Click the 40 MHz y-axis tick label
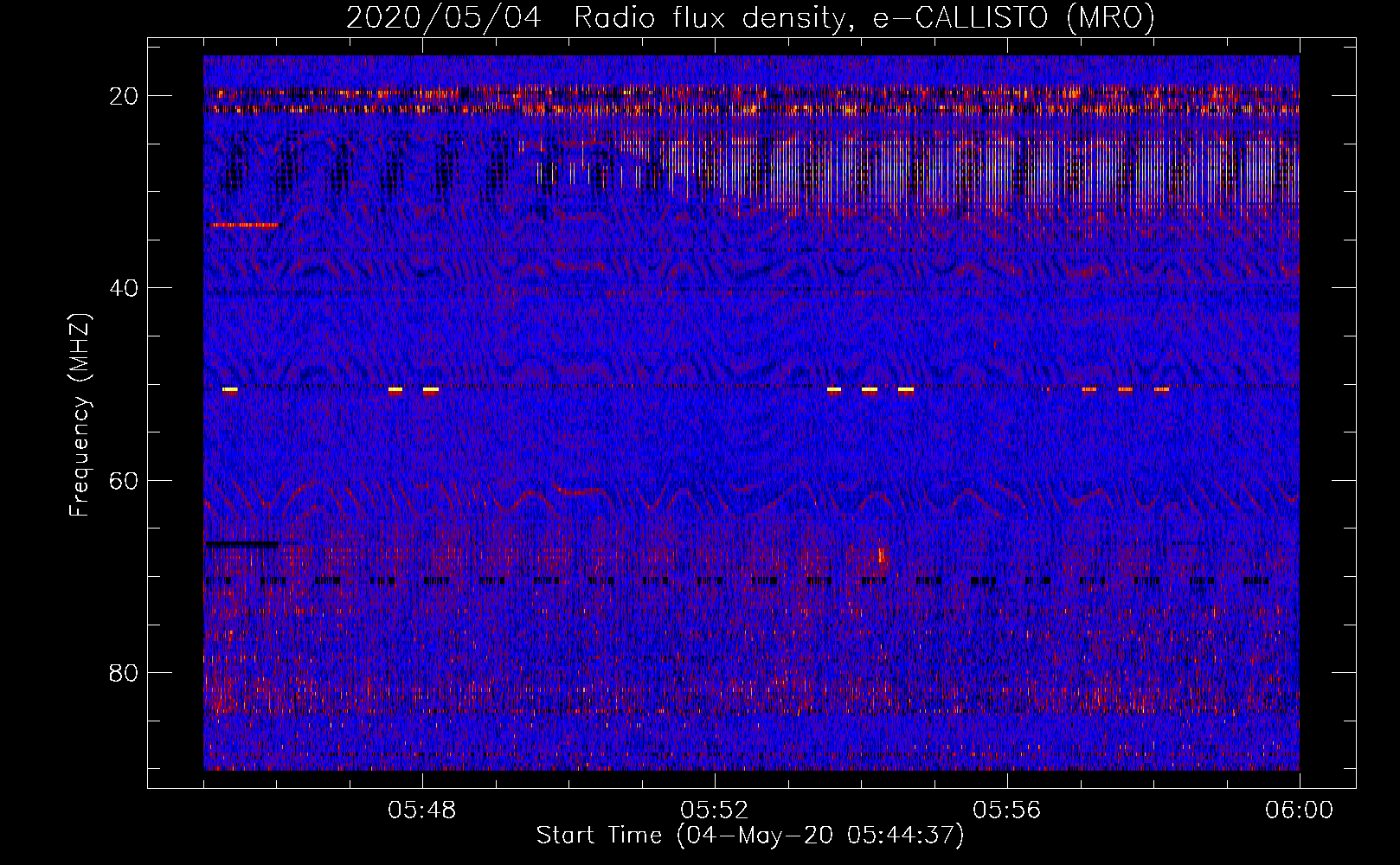 click(x=125, y=288)
